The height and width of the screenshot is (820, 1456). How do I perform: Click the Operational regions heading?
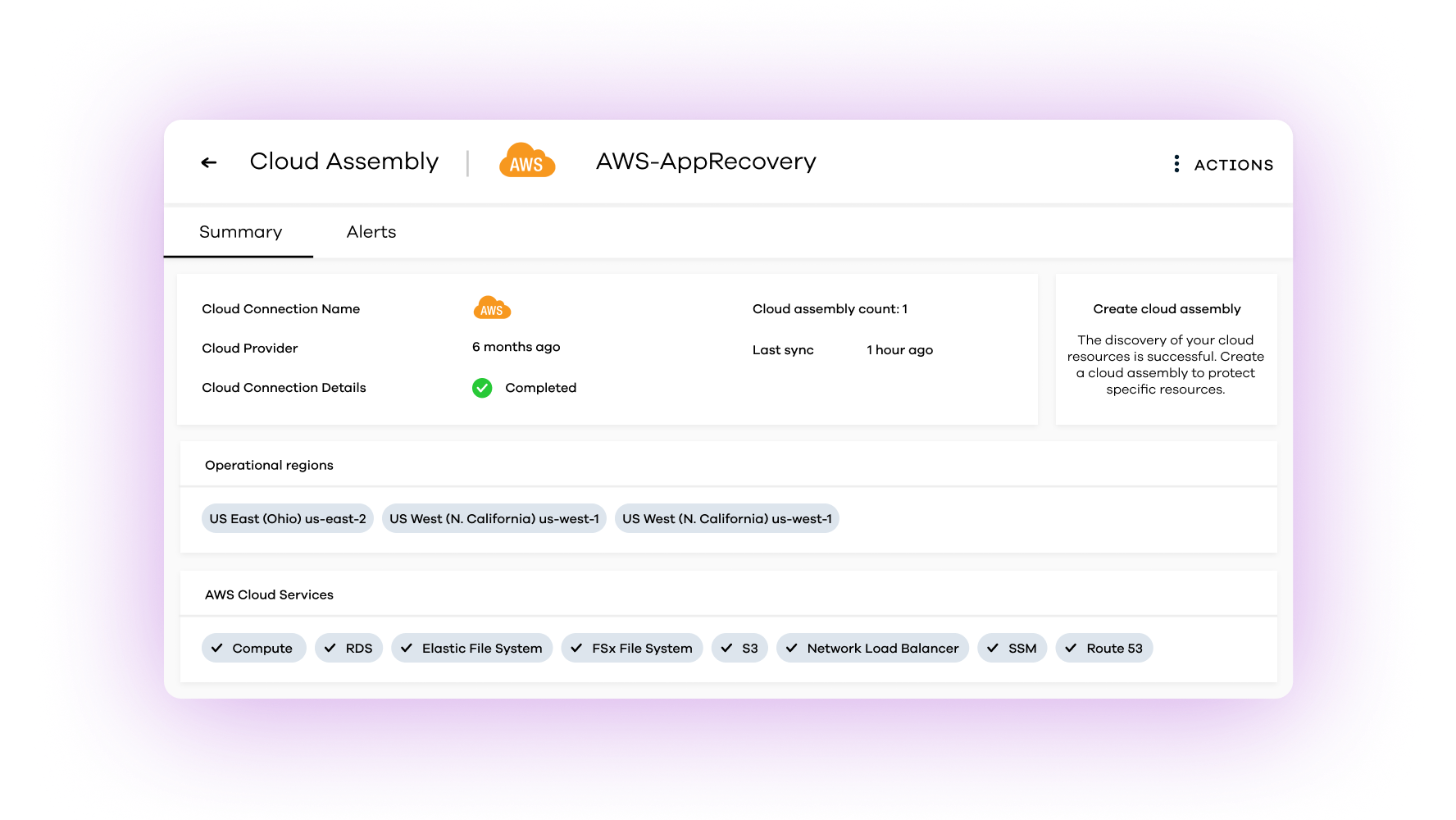click(269, 465)
